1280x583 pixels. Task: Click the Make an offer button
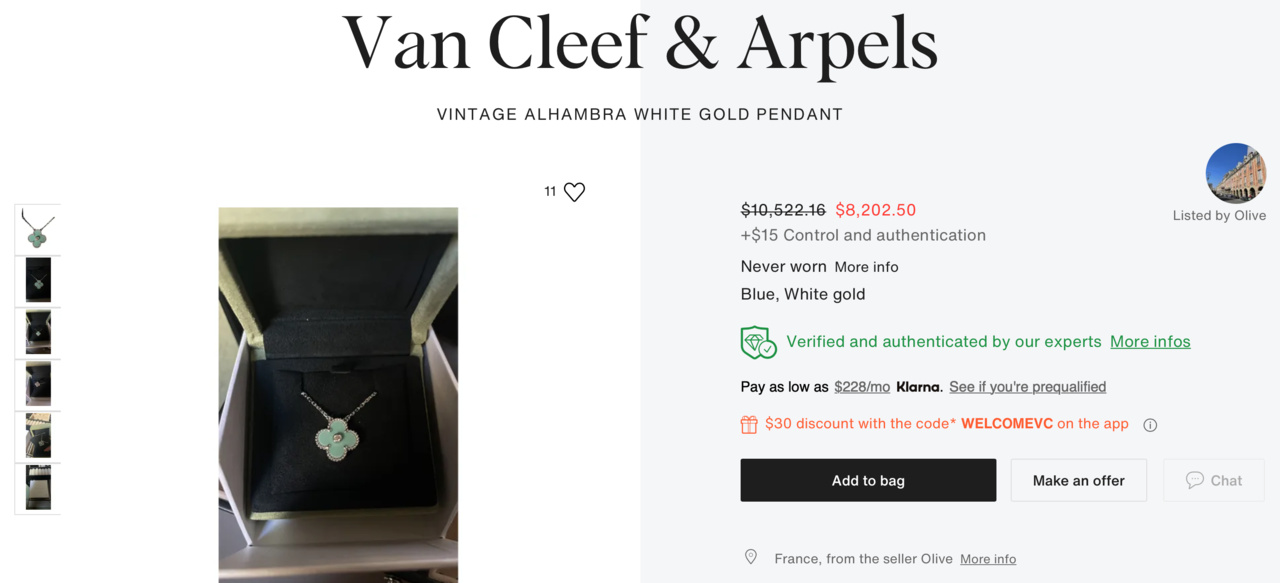pos(1078,481)
